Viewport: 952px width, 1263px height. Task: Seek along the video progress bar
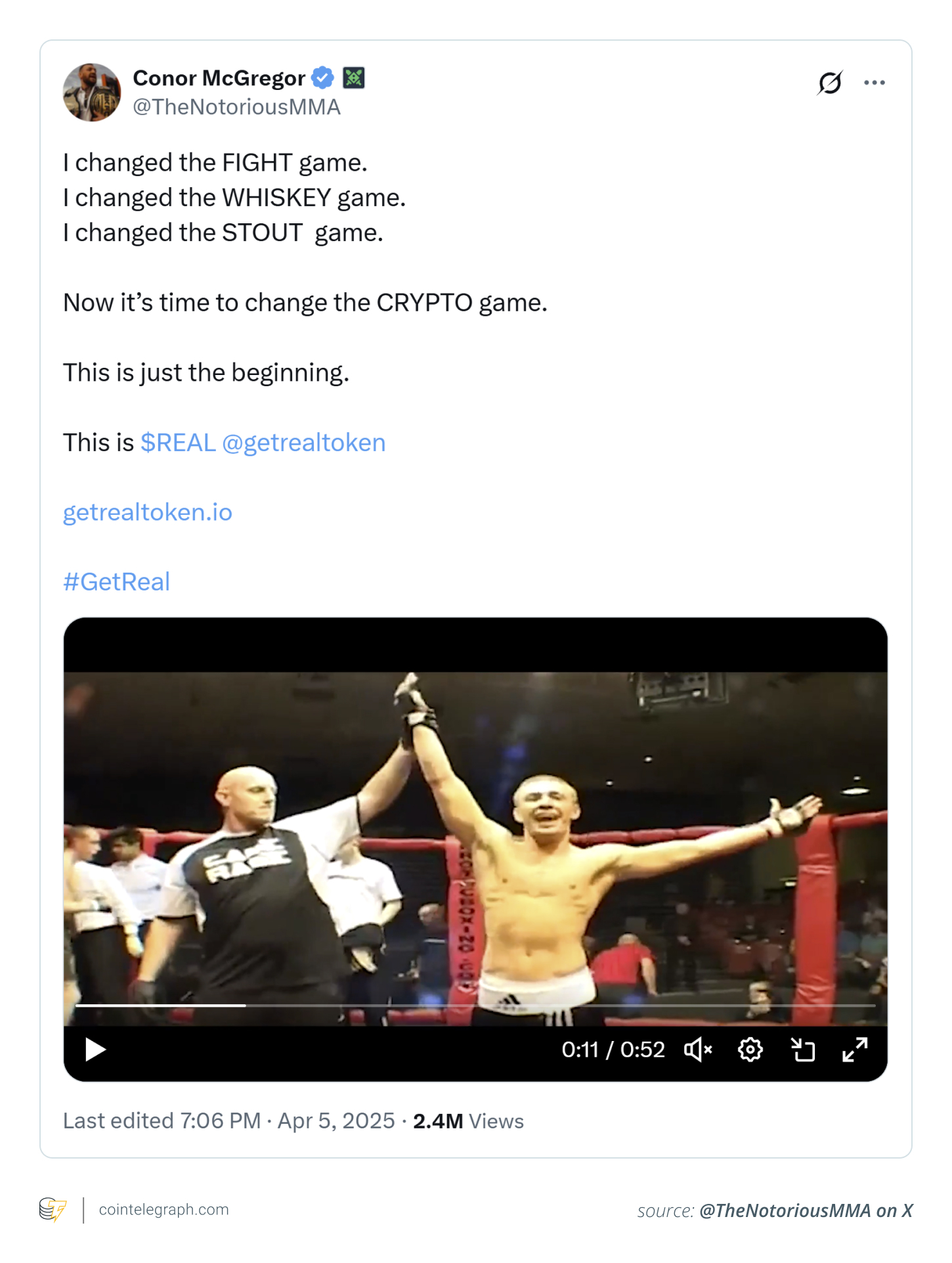click(x=475, y=1006)
